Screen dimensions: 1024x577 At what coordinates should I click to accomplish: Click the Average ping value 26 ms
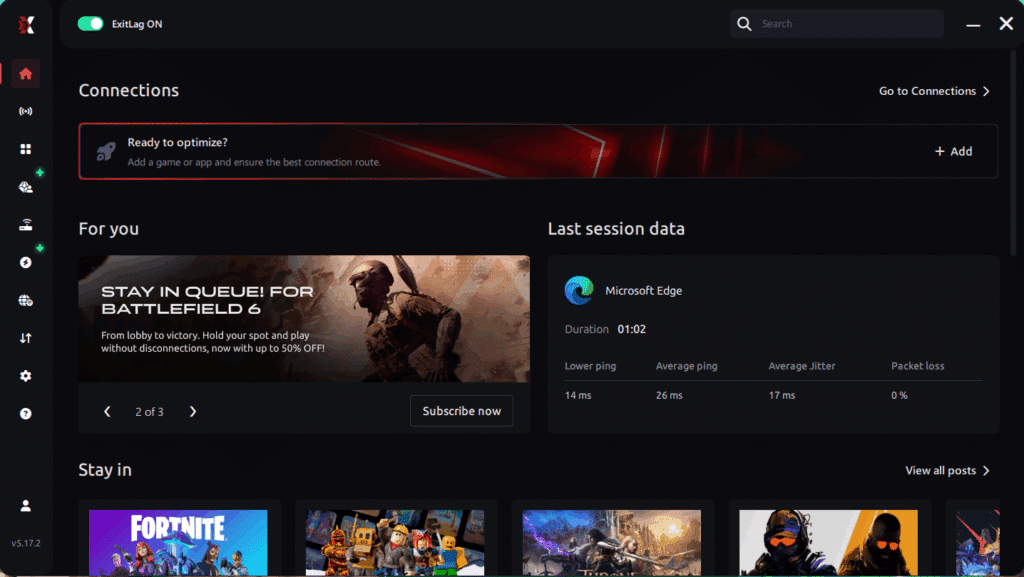pos(669,396)
